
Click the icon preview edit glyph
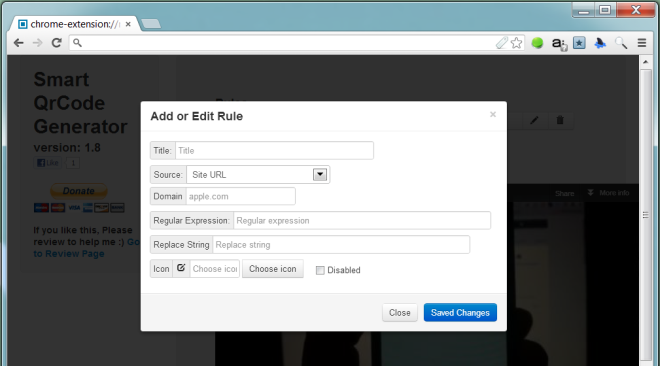(181, 268)
